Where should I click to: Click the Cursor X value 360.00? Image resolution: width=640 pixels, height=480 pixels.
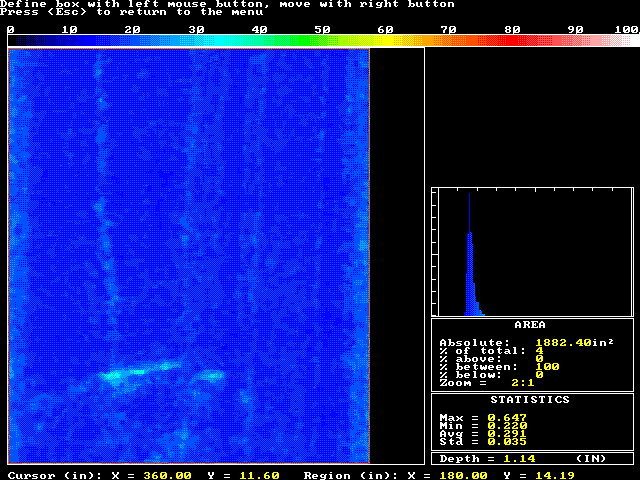167,476
